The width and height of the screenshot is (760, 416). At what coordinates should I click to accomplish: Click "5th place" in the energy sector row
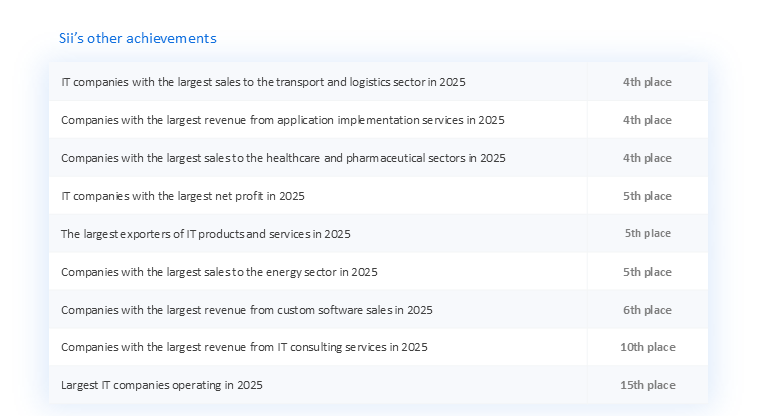647,272
